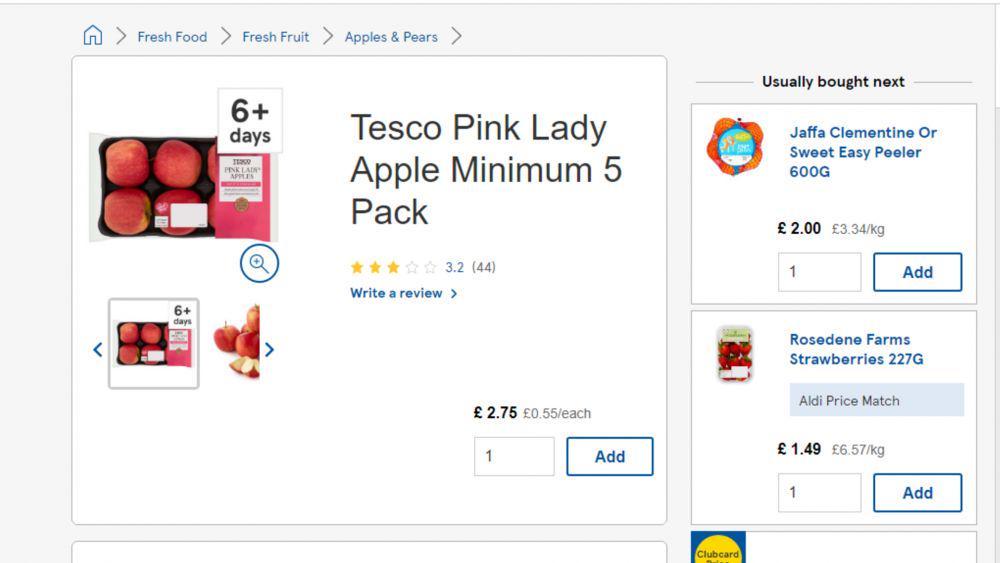Focus Pink Lady quantity field
This screenshot has width=1000, height=563.
pos(514,457)
